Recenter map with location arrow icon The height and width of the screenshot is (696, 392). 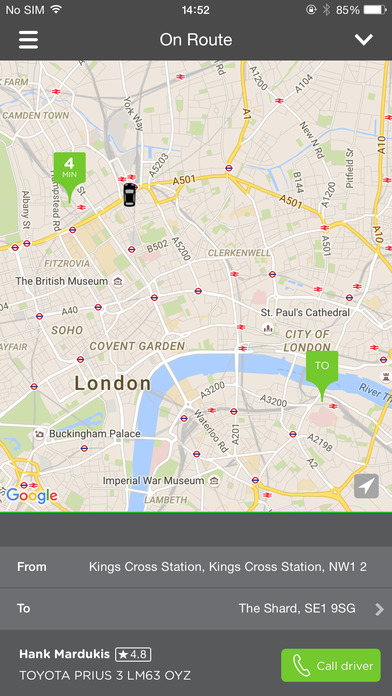(x=366, y=486)
